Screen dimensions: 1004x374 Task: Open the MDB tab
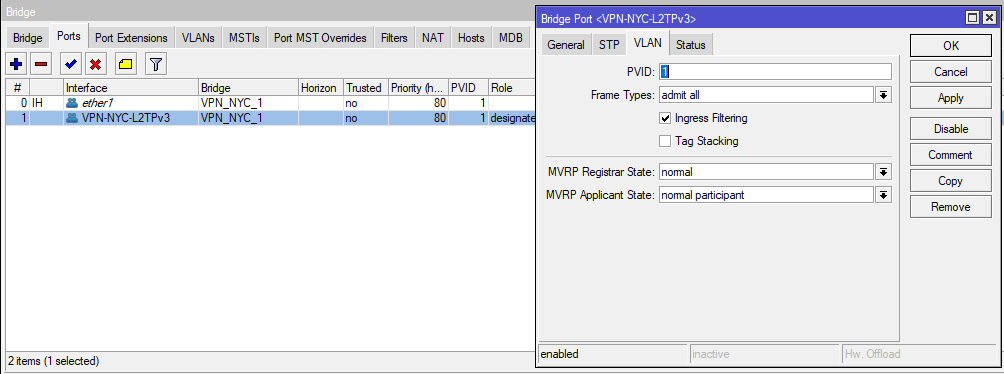pos(511,38)
